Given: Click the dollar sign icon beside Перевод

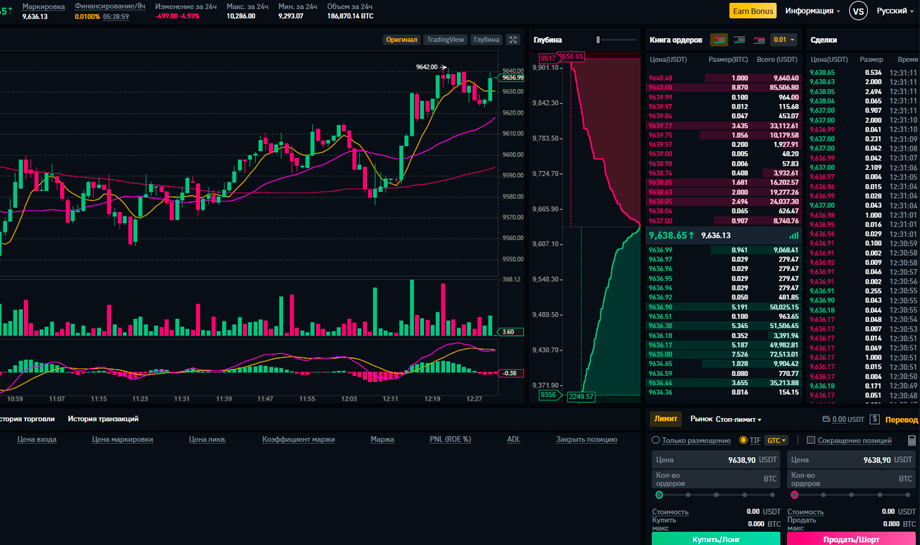Looking at the screenshot, I should (875, 420).
